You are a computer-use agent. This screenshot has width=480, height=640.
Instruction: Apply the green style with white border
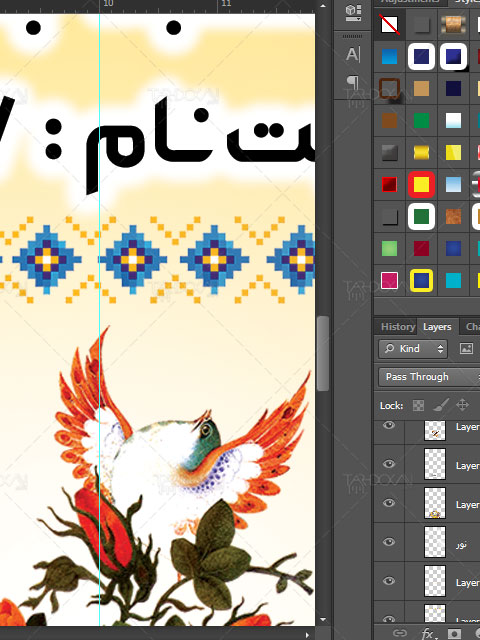[421, 216]
